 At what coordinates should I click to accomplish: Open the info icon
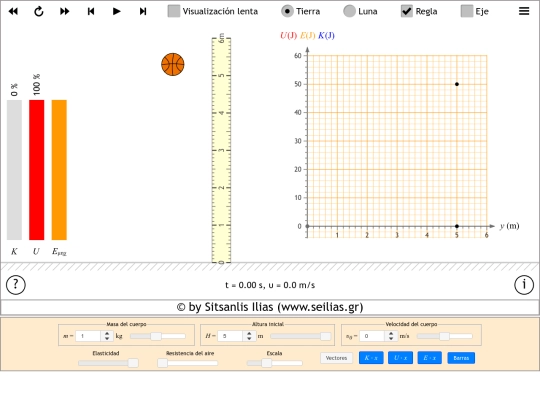coord(524,285)
